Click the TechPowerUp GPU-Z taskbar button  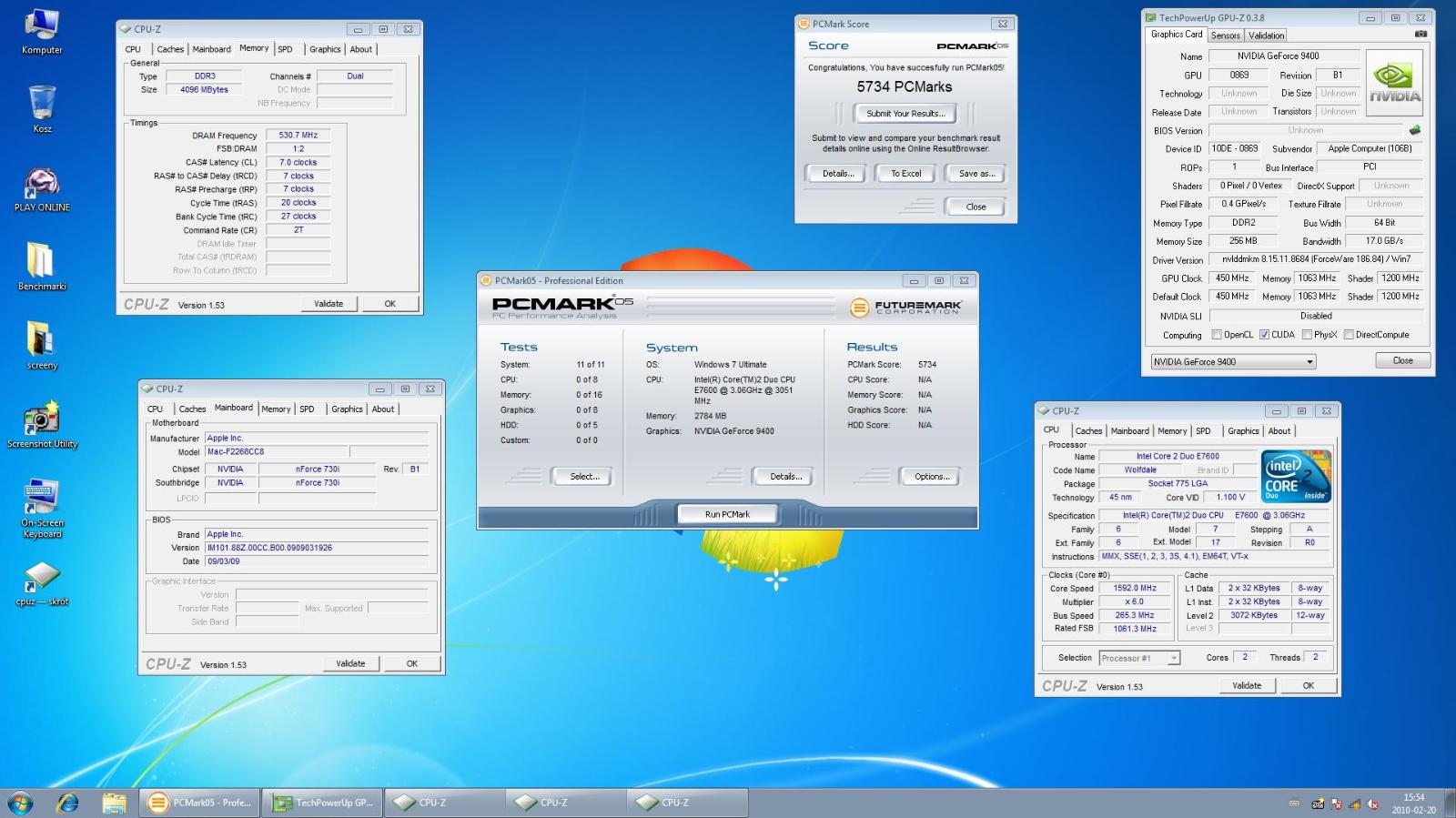click(x=322, y=803)
